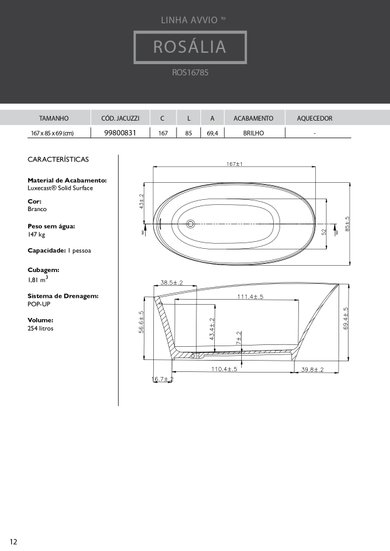Click the BRILHO finish cell
This screenshot has height=551, width=390.
[x=253, y=133]
